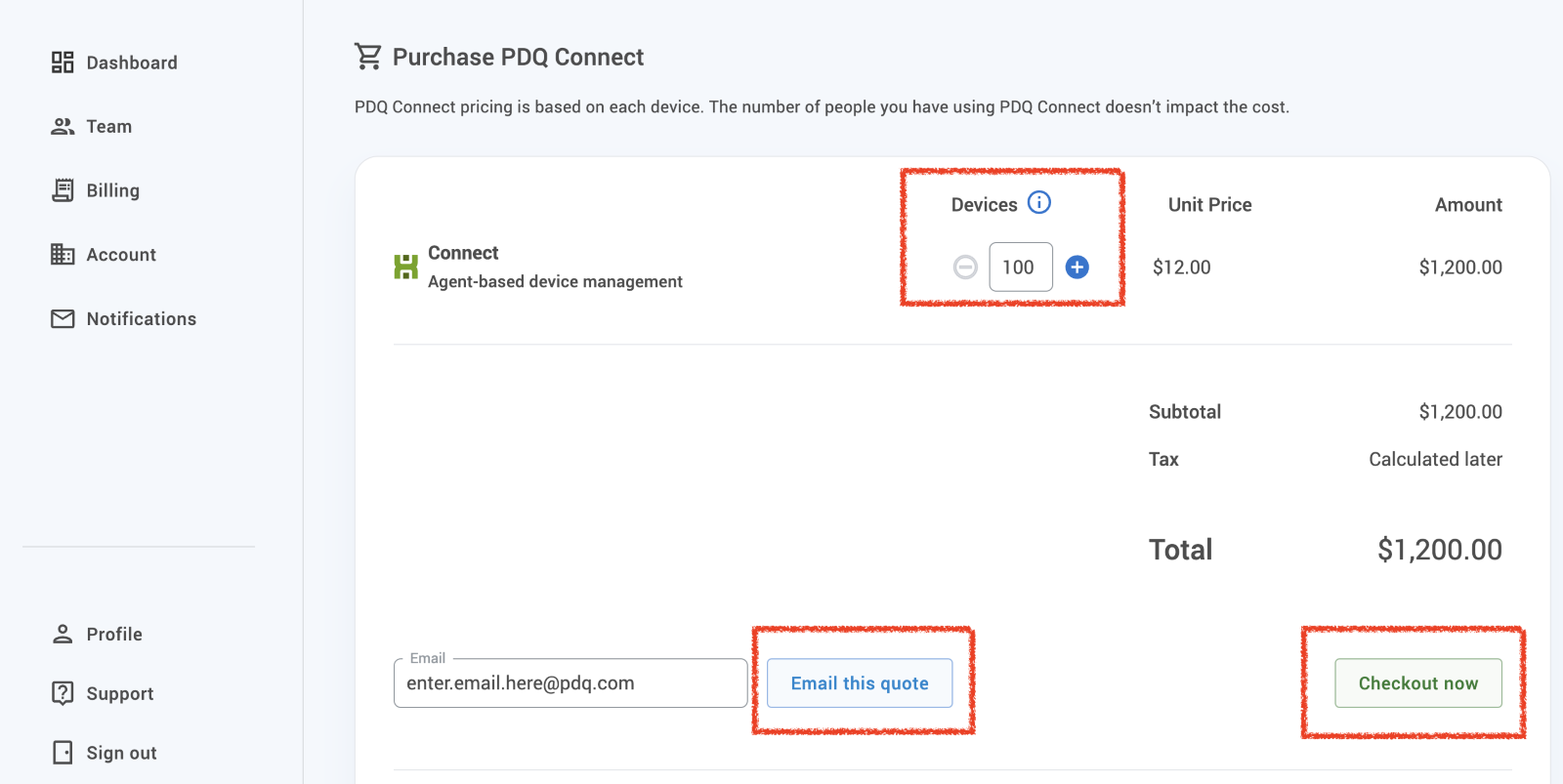
Task: Click the Support question mark icon
Action: click(x=63, y=694)
